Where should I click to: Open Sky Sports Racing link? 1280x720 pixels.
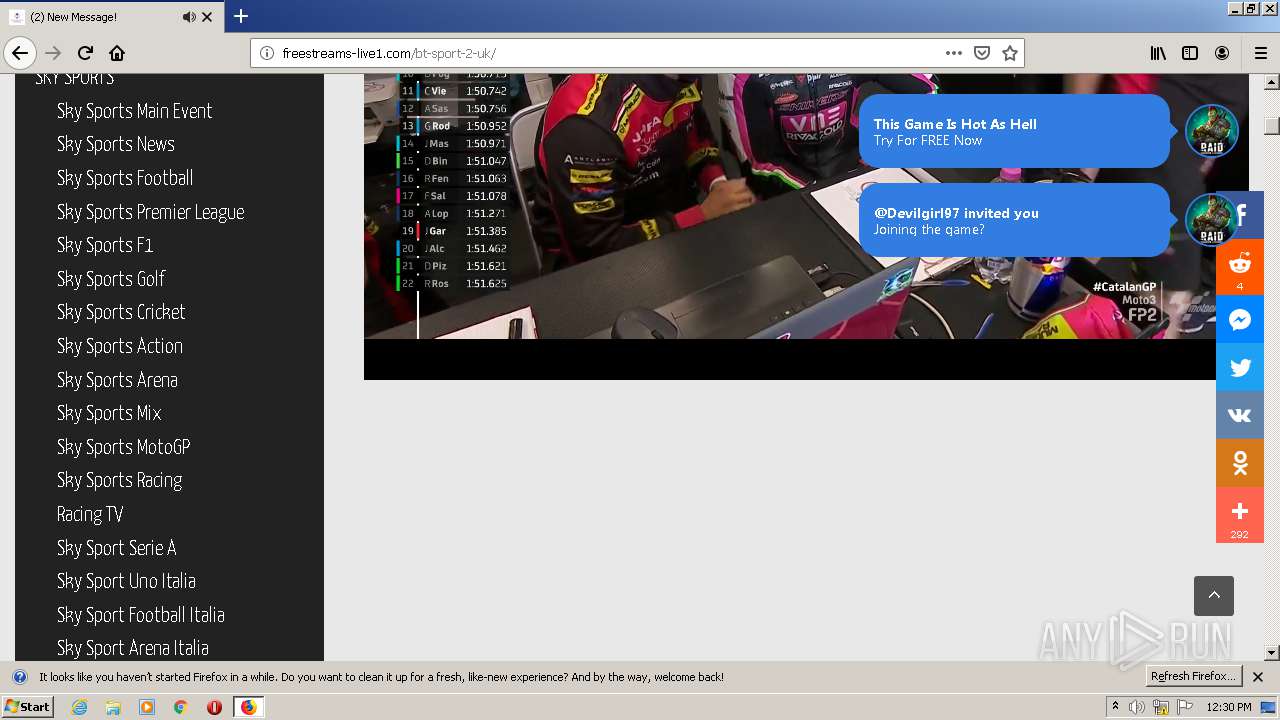(x=120, y=480)
